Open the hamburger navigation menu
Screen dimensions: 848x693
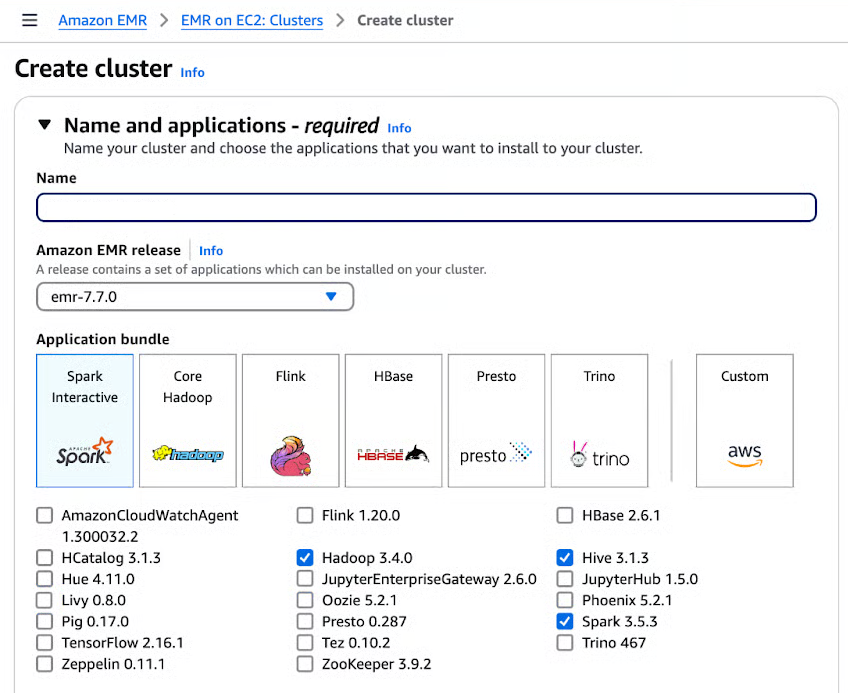click(30, 20)
